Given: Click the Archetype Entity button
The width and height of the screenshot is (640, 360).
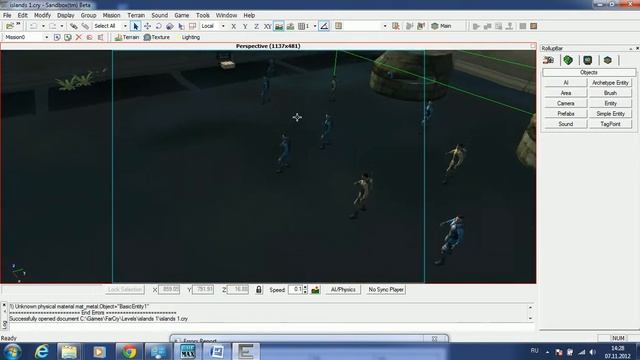Looking at the screenshot, I should point(610,82).
